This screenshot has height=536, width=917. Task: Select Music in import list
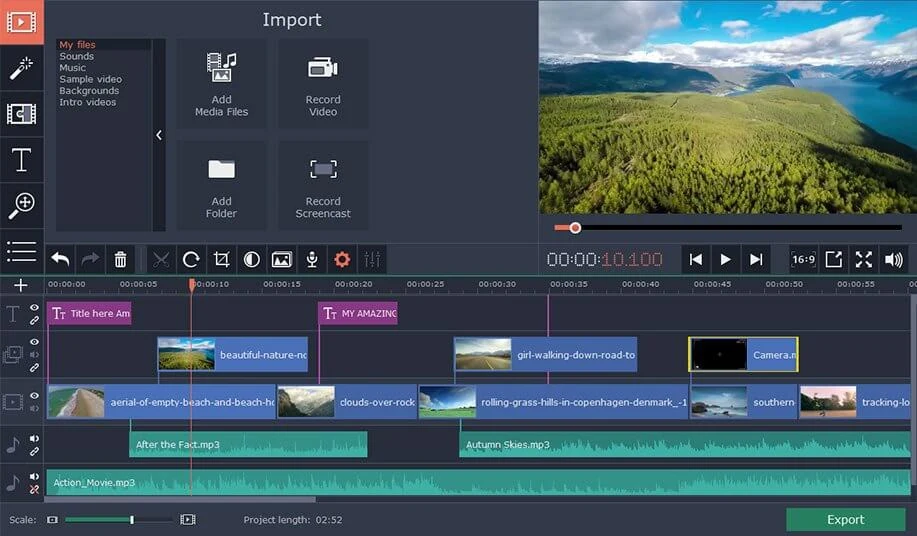[73, 68]
